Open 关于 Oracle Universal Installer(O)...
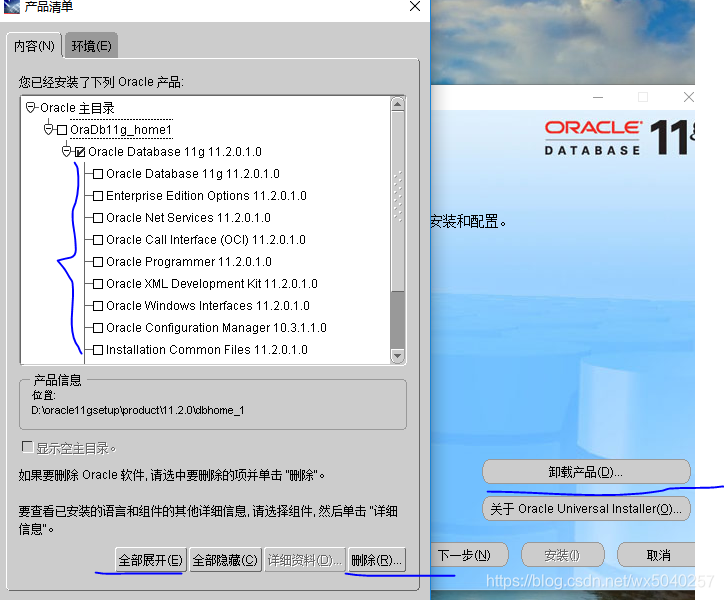 586,509
